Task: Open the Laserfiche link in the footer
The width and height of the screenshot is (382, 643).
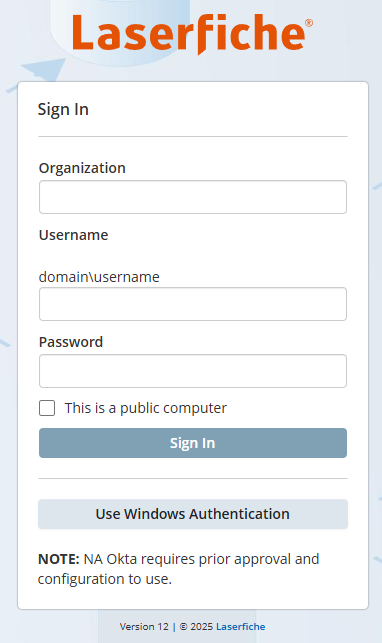Action: tap(241, 627)
